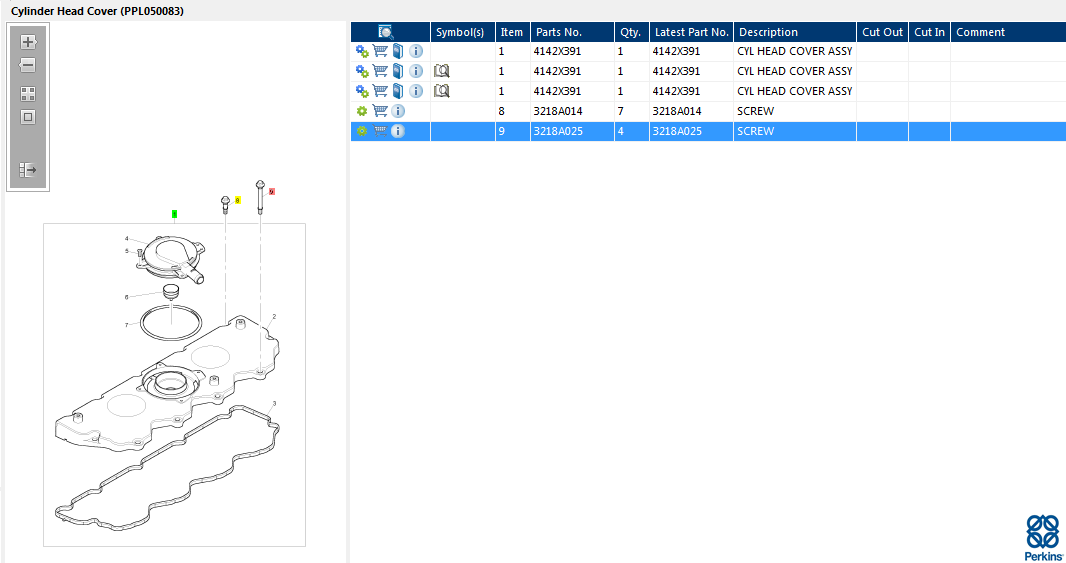This screenshot has height=563, width=1066.
Task: Select 3218A014 in Latest Part No. column
Action: pos(676,111)
